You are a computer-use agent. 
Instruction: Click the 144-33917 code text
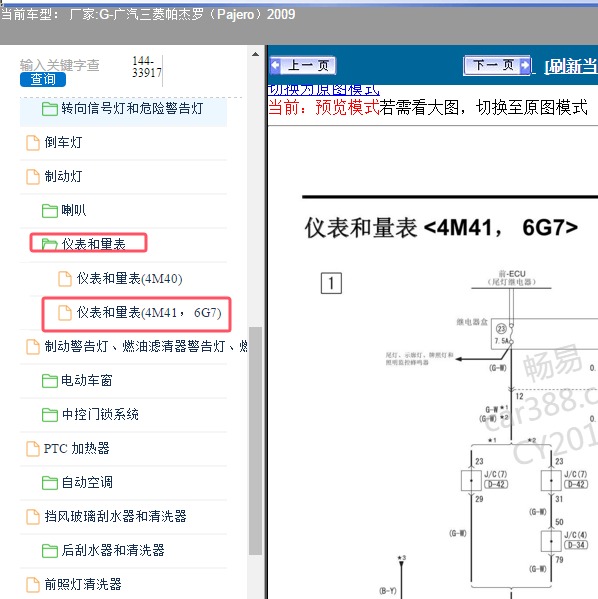click(147, 67)
